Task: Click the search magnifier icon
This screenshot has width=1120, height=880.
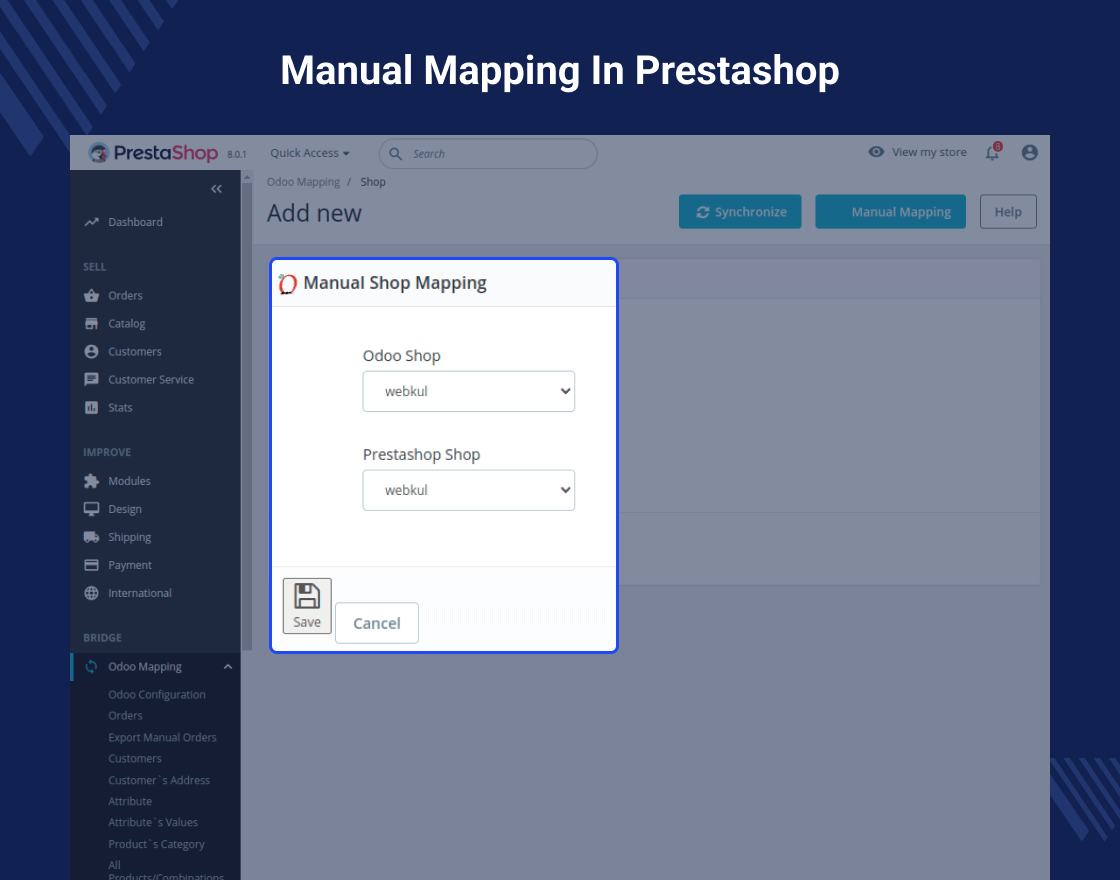Action: click(x=395, y=154)
